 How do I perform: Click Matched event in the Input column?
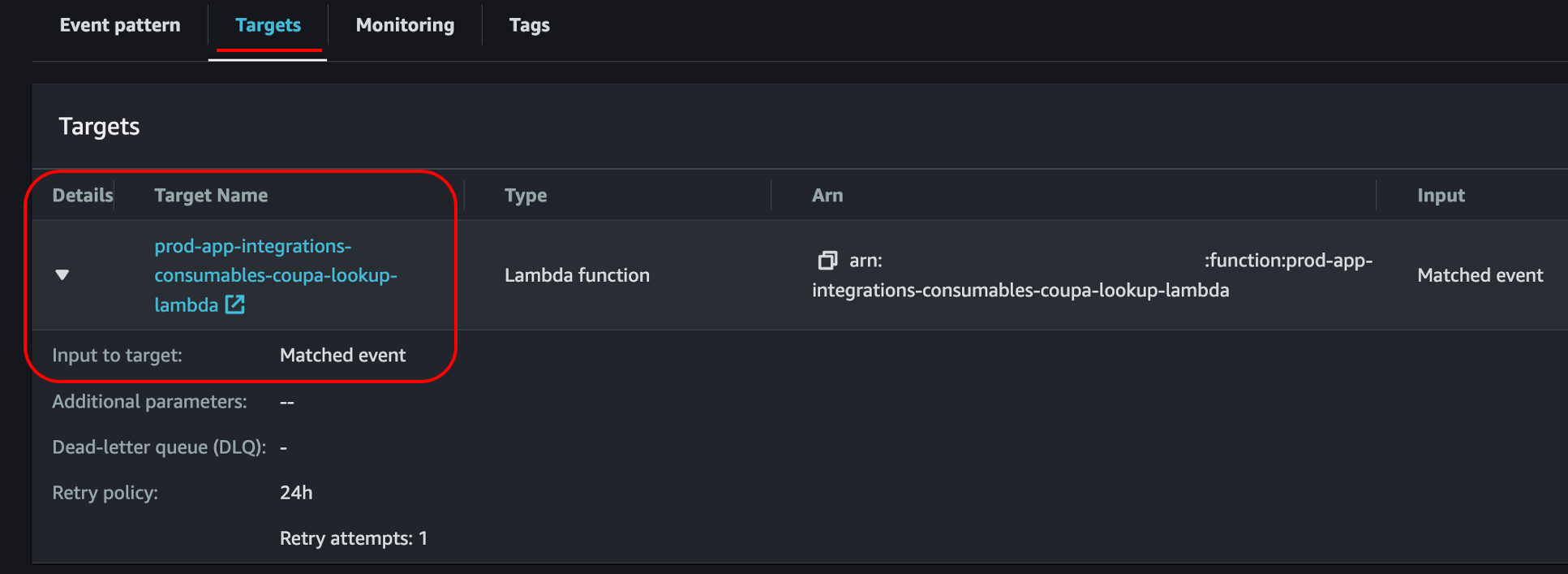[x=1480, y=275]
